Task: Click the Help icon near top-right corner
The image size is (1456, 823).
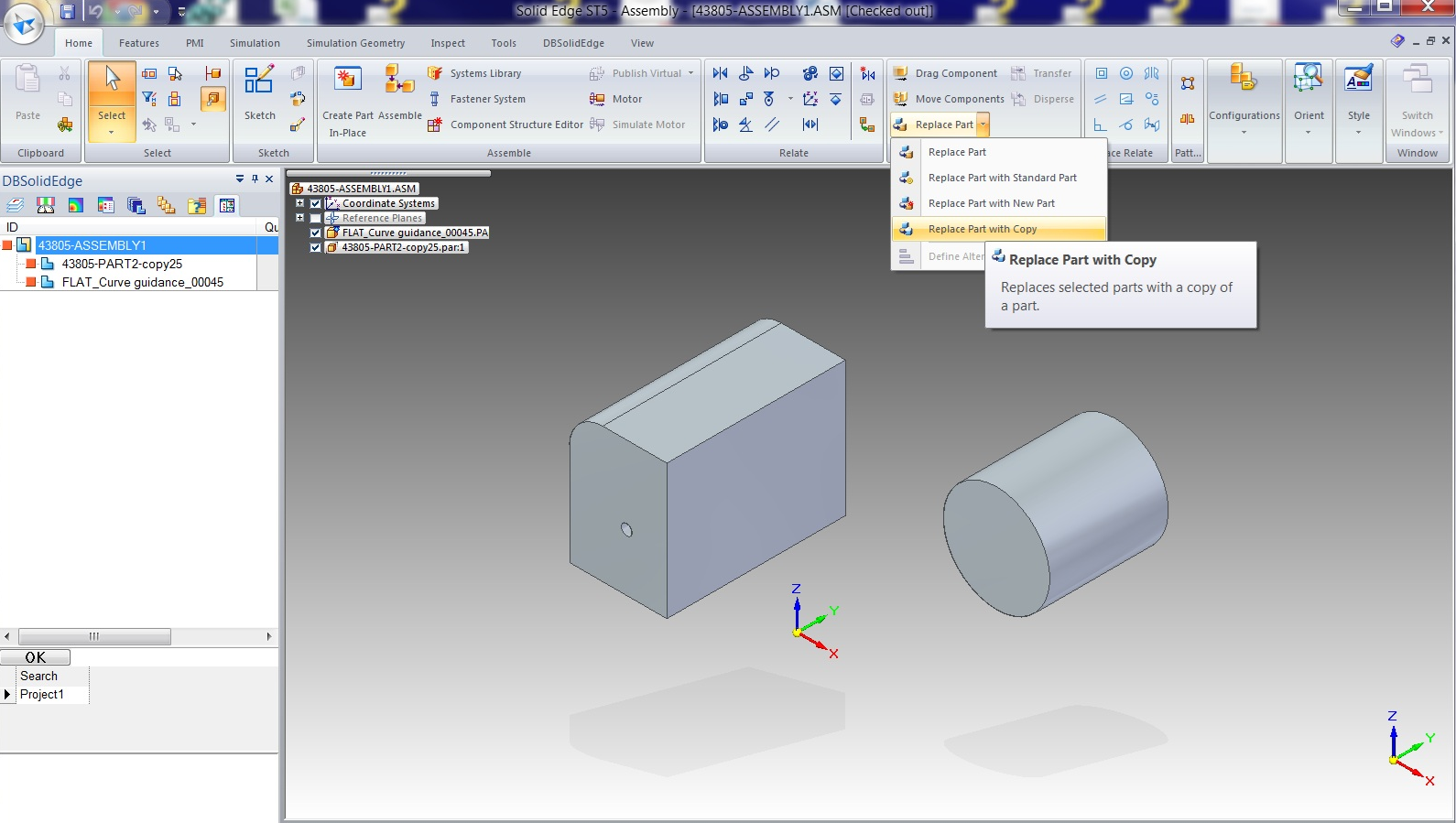Action: click(1397, 41)
